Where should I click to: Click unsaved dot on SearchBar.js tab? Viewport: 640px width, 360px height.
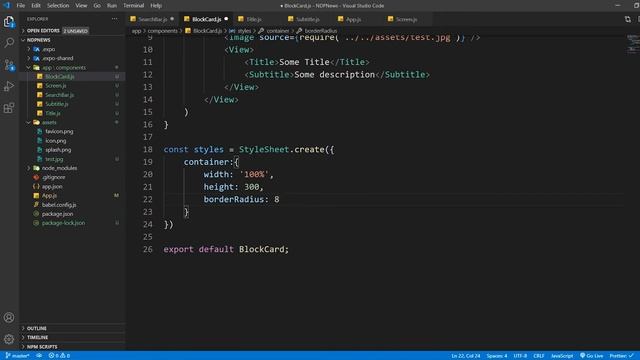click(x=172, y=19)
